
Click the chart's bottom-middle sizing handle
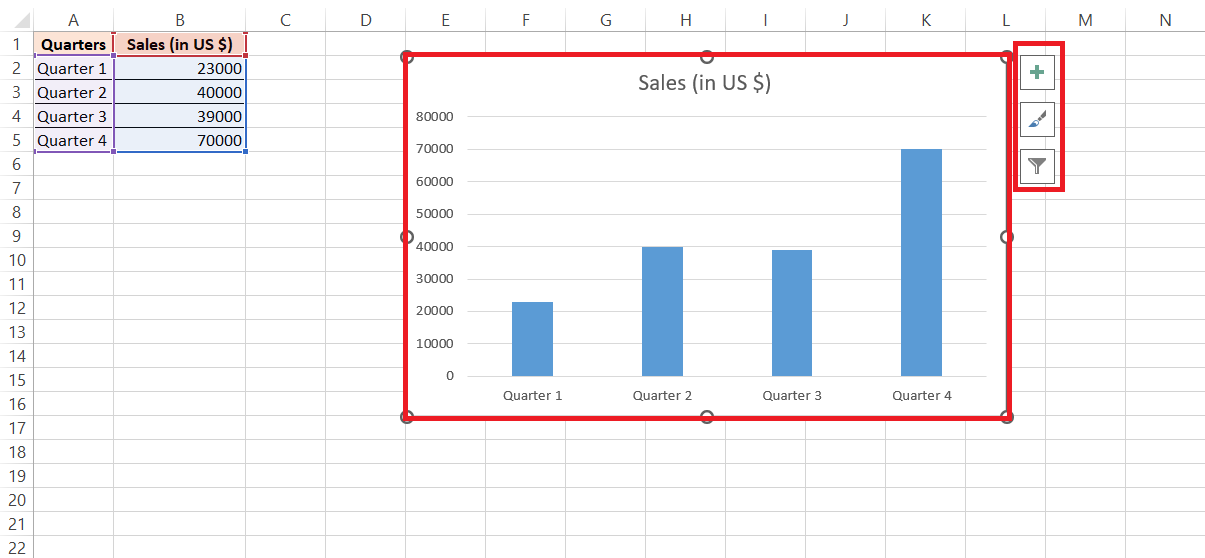coord(707,417)
